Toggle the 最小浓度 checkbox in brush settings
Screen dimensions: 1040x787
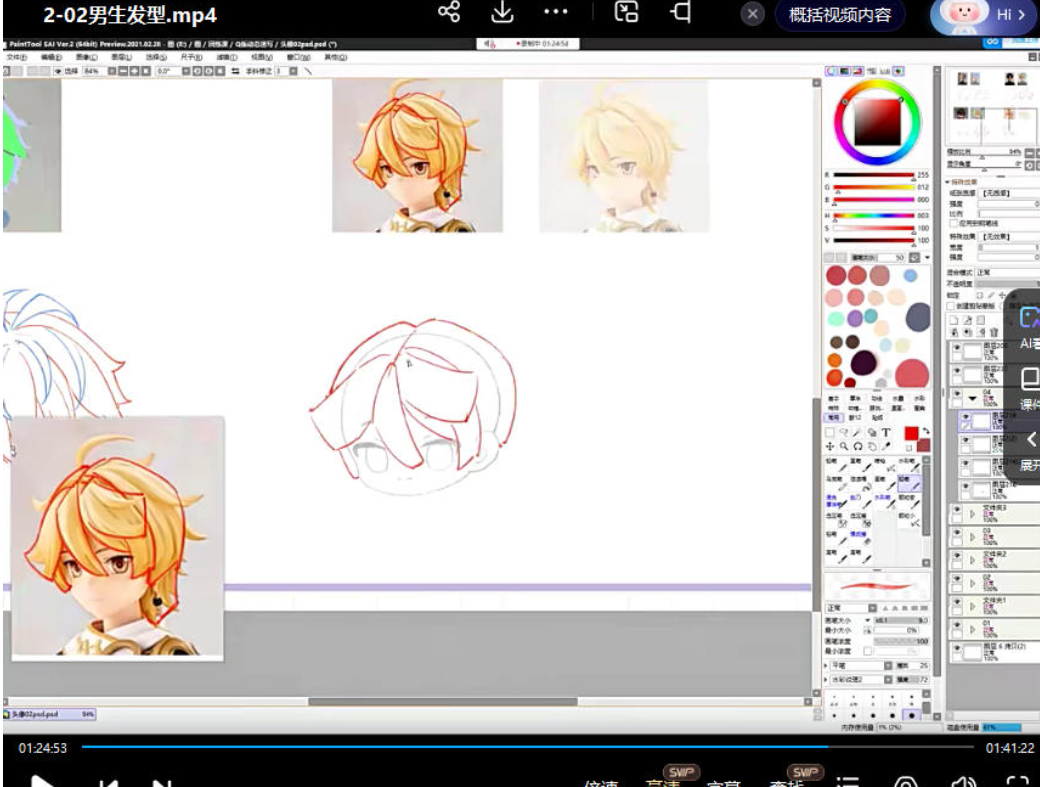[x=868, y=651]
